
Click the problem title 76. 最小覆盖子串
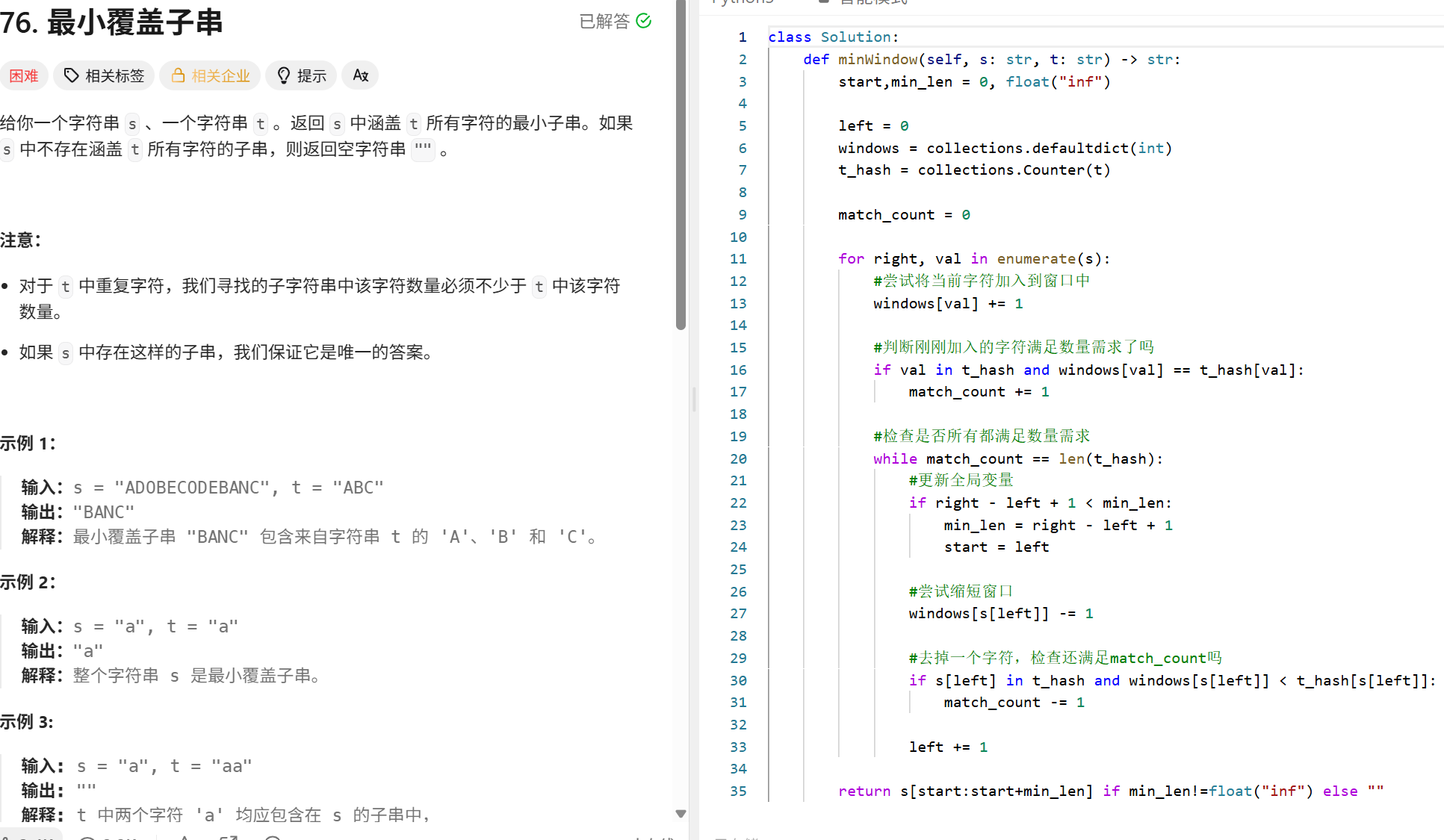[112, 22]
